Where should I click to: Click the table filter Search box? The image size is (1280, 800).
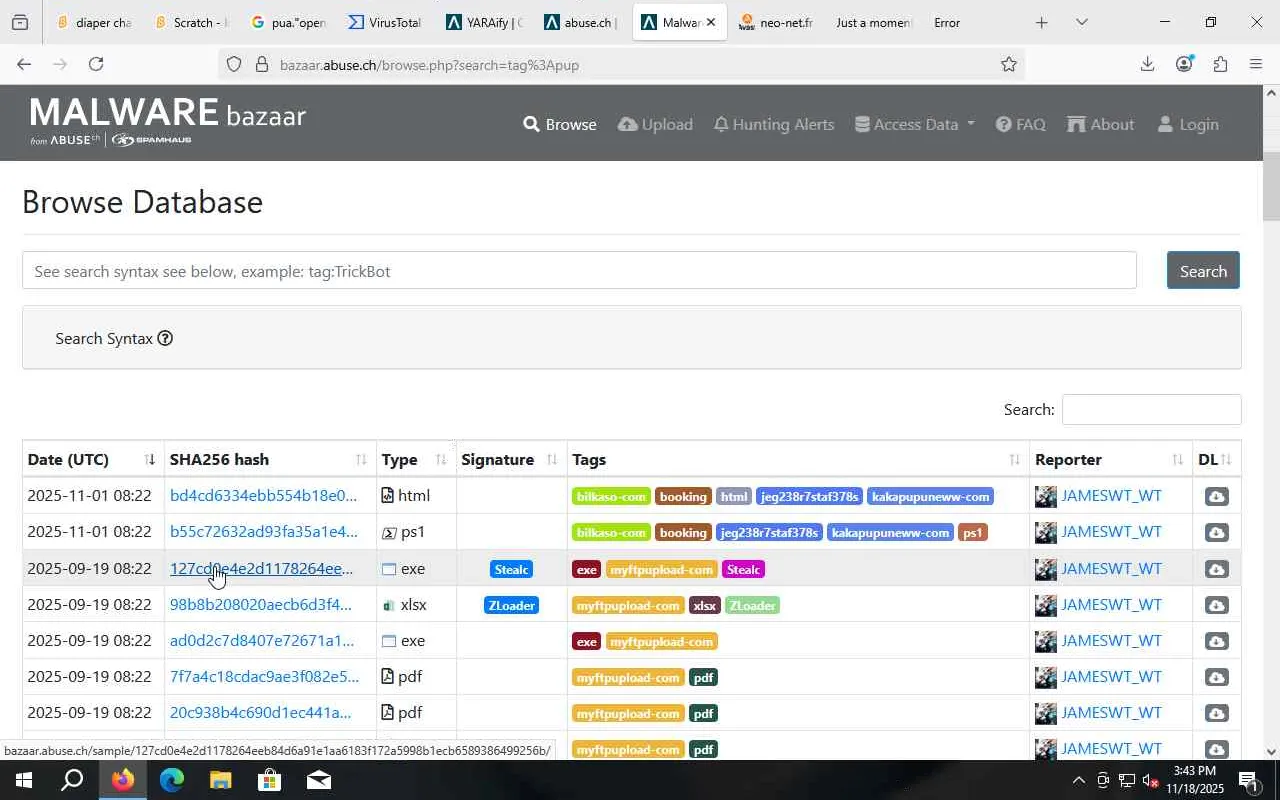pos(1151,409)
